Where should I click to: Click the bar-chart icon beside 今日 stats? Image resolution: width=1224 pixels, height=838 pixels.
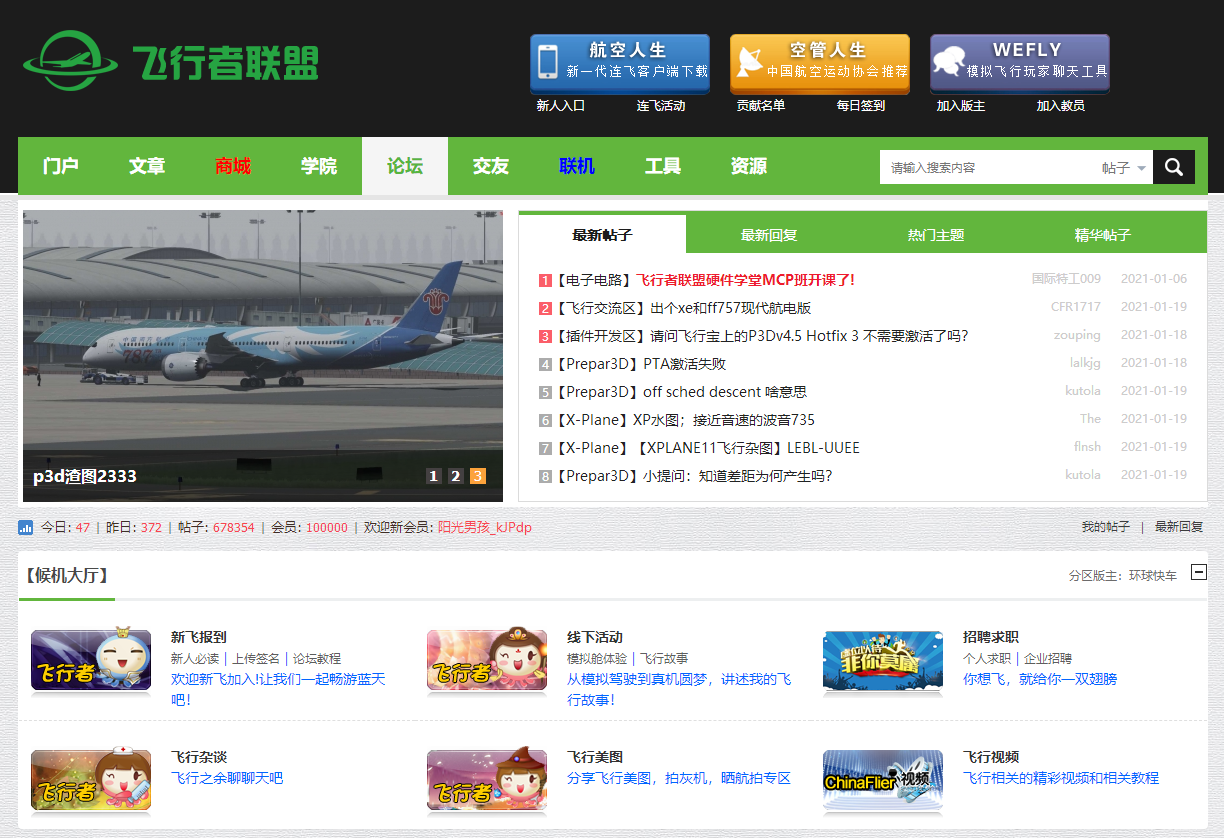point(25,527)
